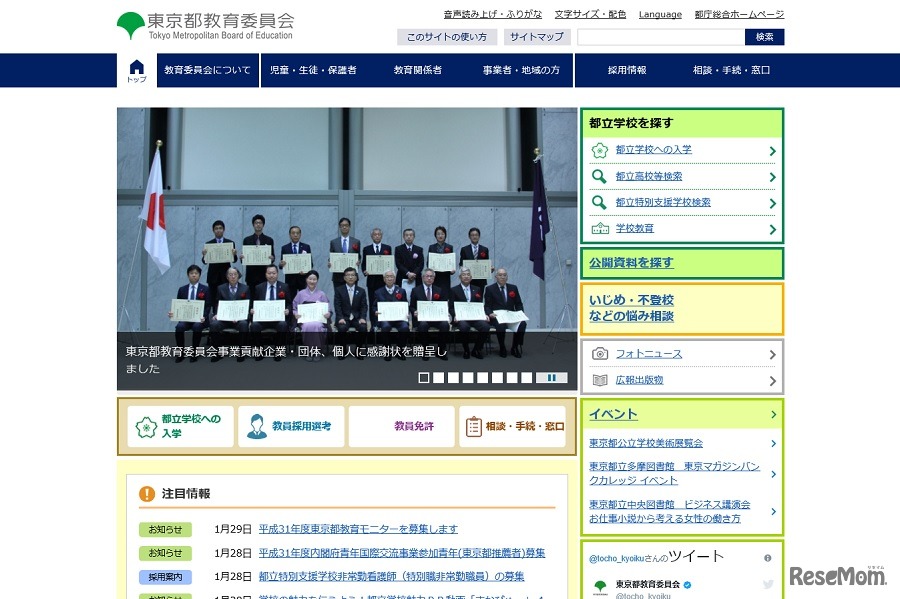Screen dimensions: 900x599
Task: Pause the slideshow with the pause control
Action: click(x=551, y=378)
